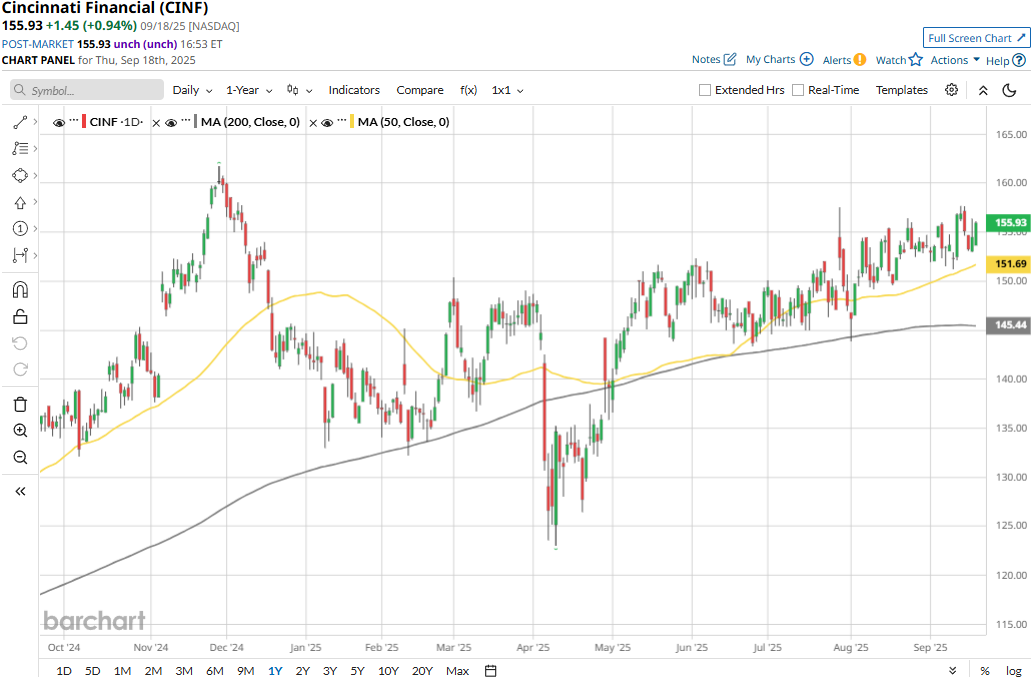The image size is (1031, 677).
Task: Choose the polygon shapes tool
Action: (x=20, y=175)
